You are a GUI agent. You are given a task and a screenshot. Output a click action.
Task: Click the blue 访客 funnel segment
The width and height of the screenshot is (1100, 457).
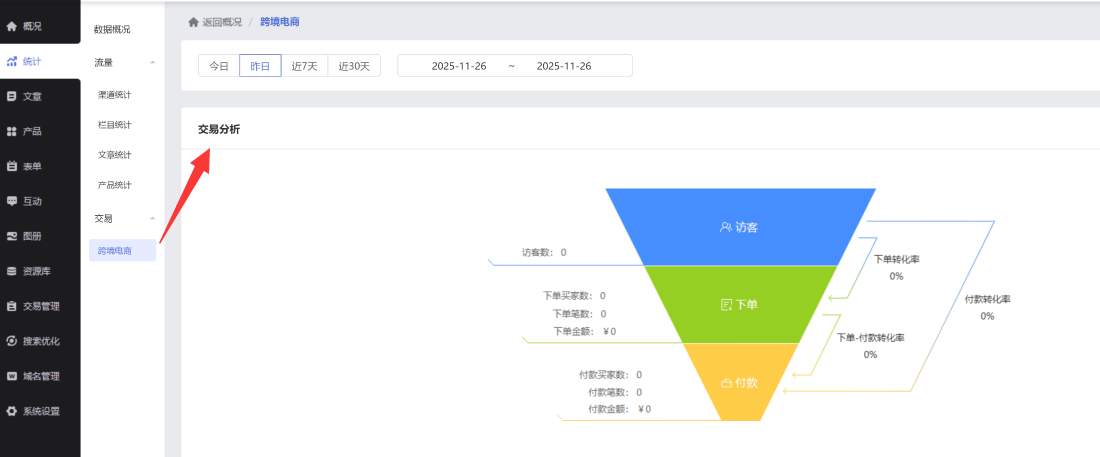point(740,227)
